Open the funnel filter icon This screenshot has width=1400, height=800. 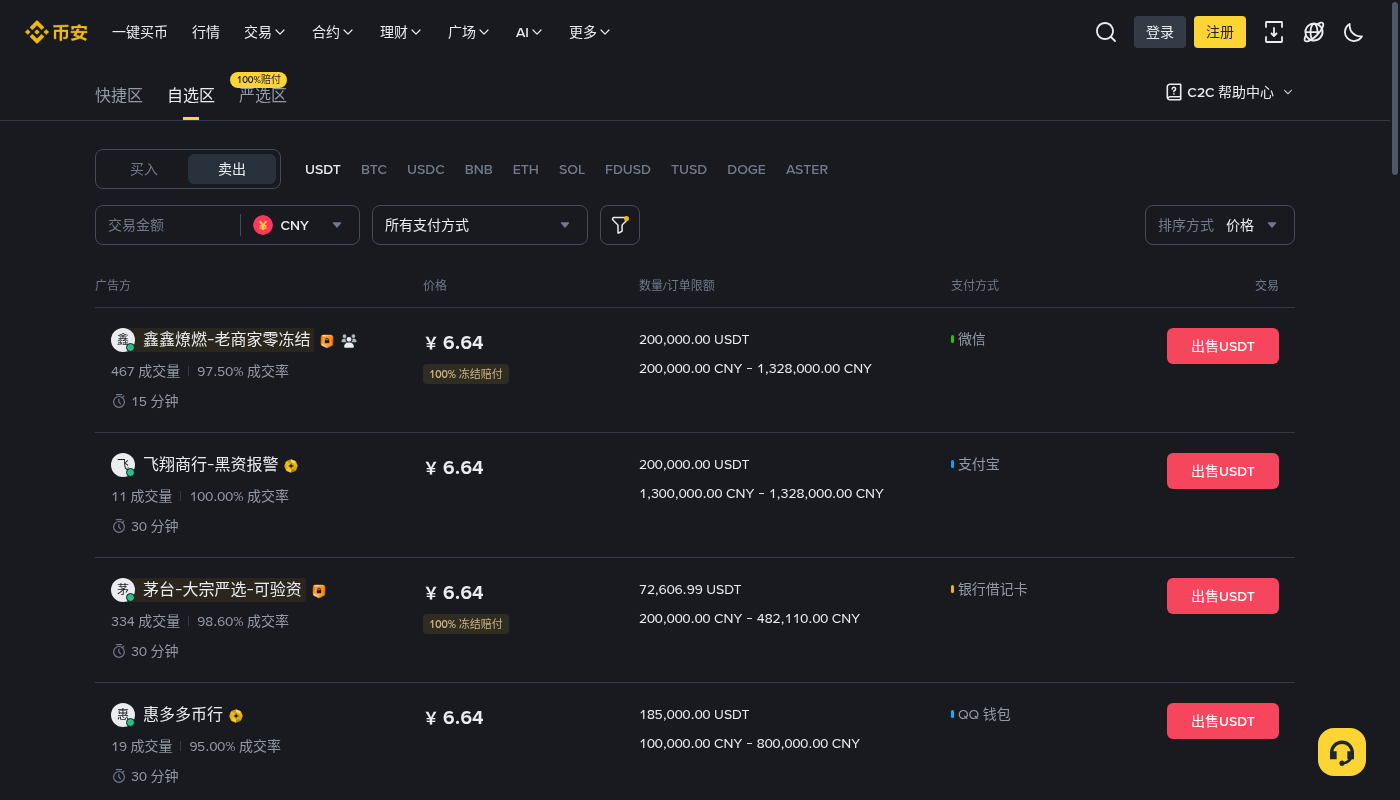[x=620, y=225]
